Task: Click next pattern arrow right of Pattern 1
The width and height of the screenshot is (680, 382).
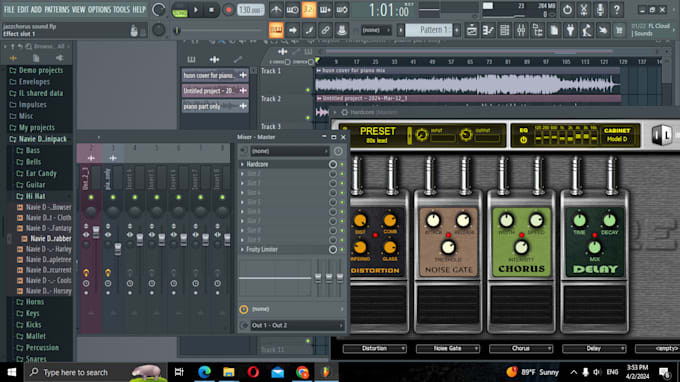Action: point(456,30)
